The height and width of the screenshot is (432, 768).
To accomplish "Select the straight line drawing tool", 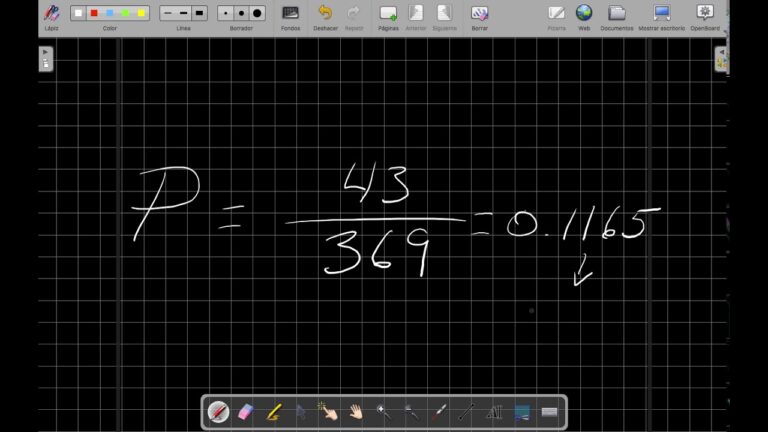I will point(466,412).
